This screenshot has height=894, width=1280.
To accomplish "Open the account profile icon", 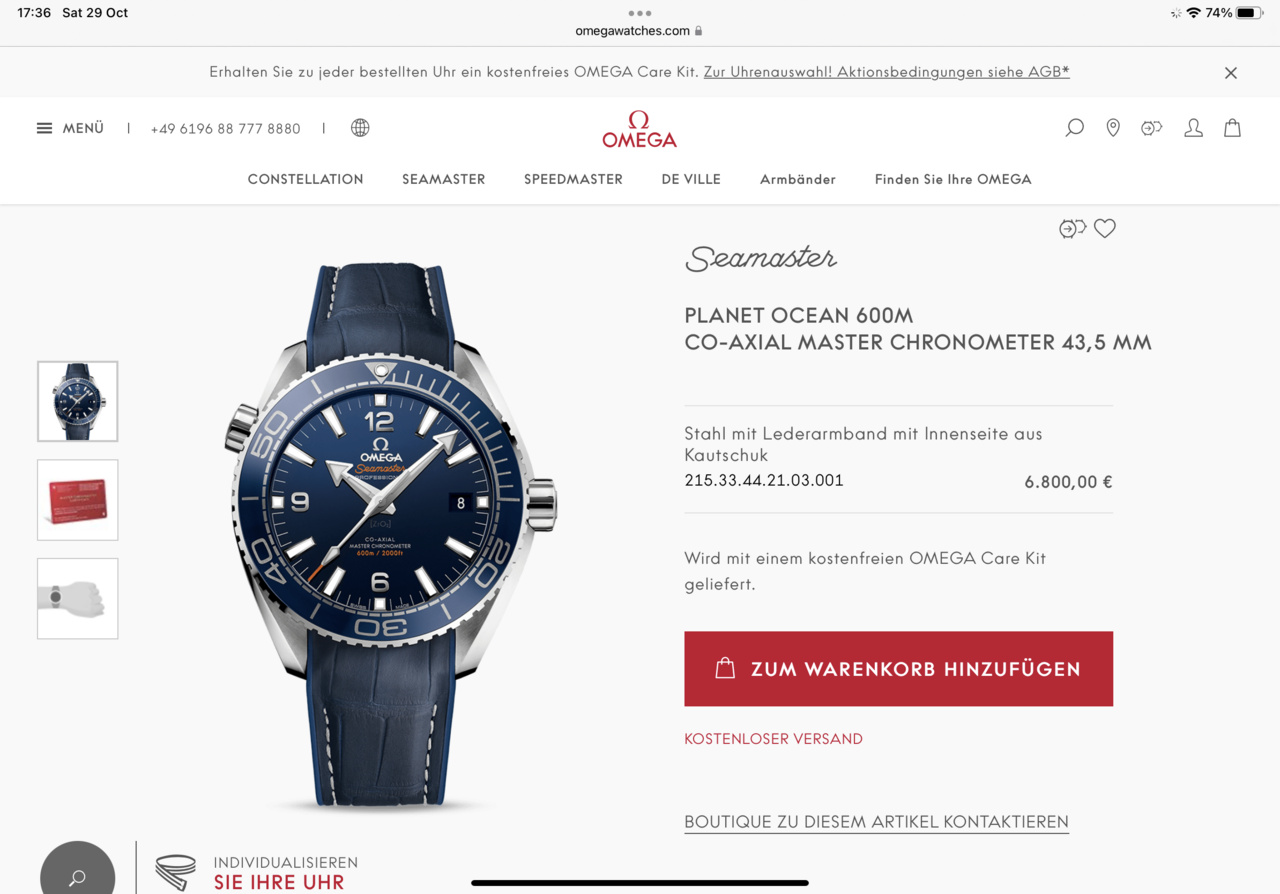I will coord(1193,128).
